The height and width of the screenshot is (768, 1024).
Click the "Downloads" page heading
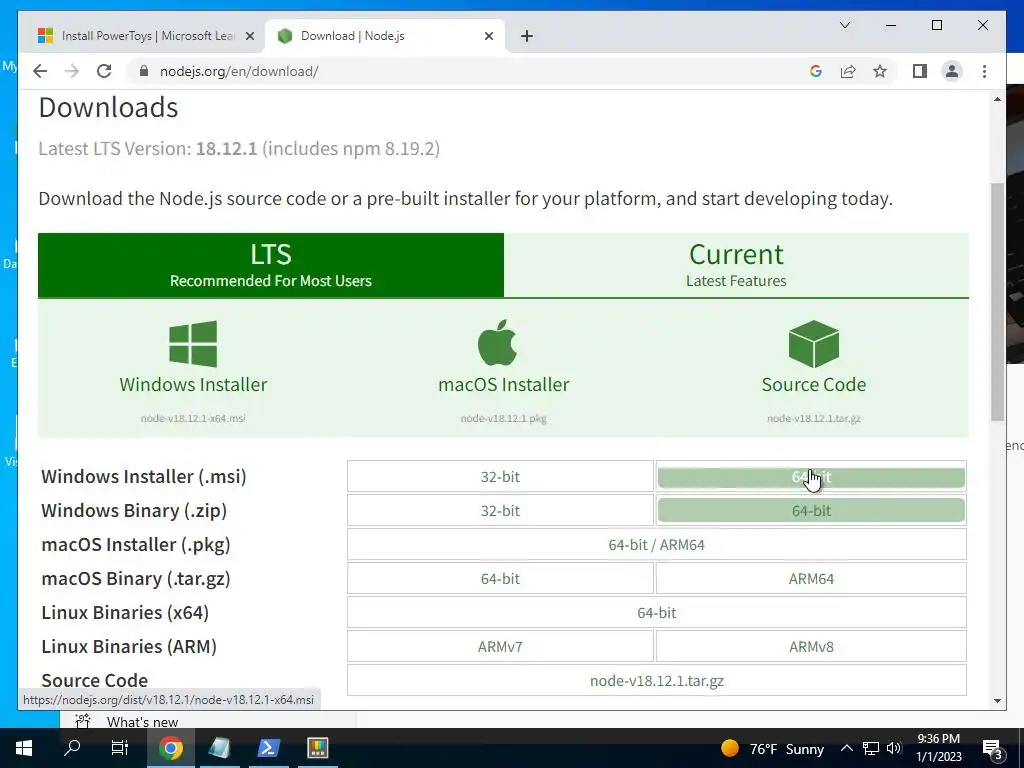[x=108, y=108]
